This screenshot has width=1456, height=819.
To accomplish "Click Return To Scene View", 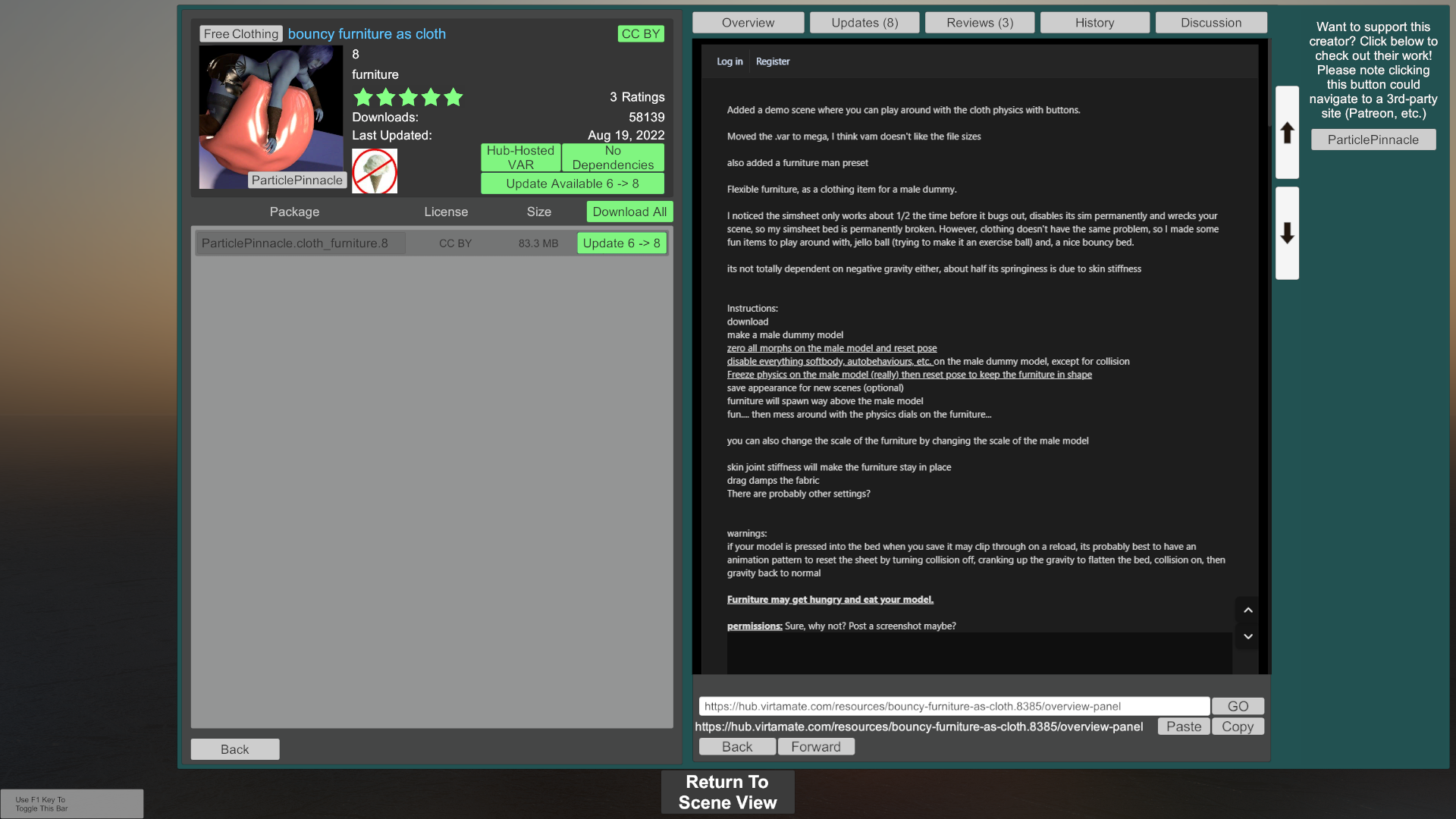I will pyautogui.click(x=727, y=792).
